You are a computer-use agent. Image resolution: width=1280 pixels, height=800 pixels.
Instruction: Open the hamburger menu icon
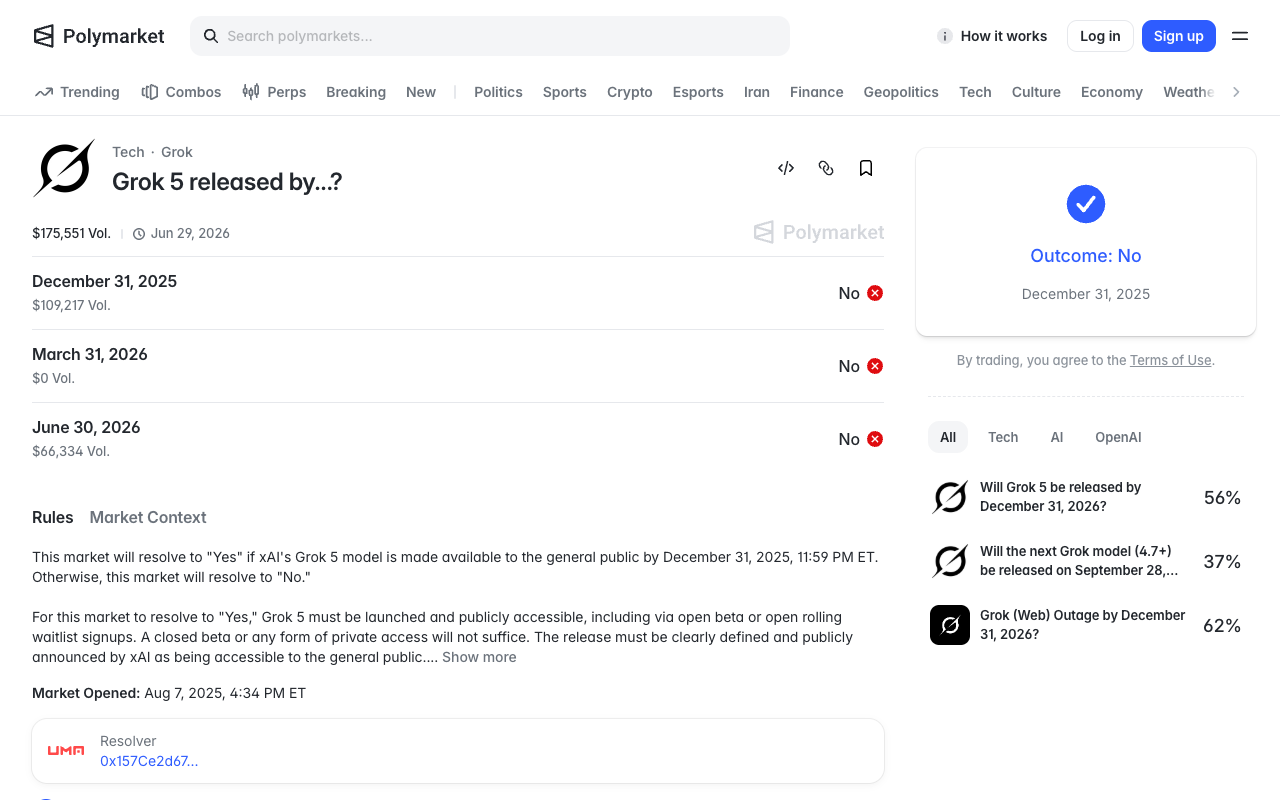1240,36
